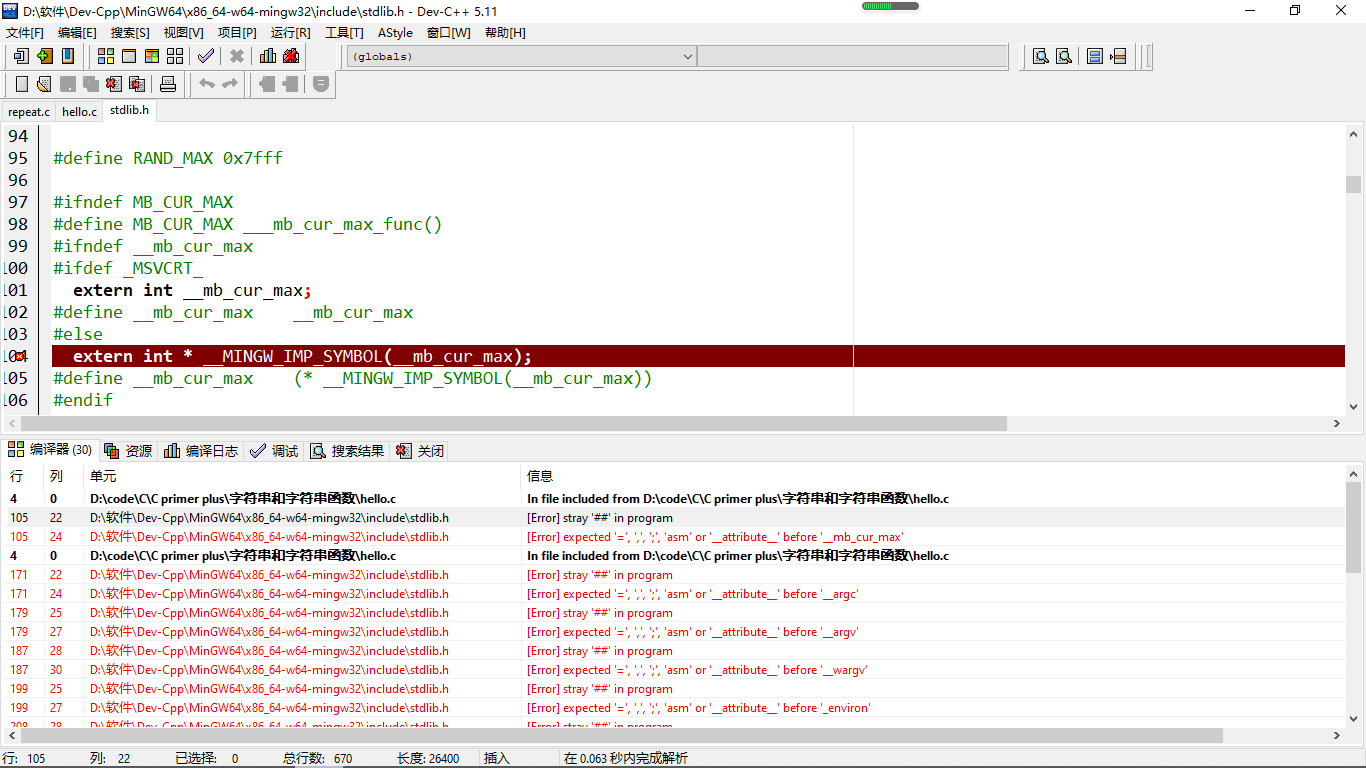Click the grayed Save file icon
Image resolution: width=1366 pixels, height=768 pixels.
[67, 84]
